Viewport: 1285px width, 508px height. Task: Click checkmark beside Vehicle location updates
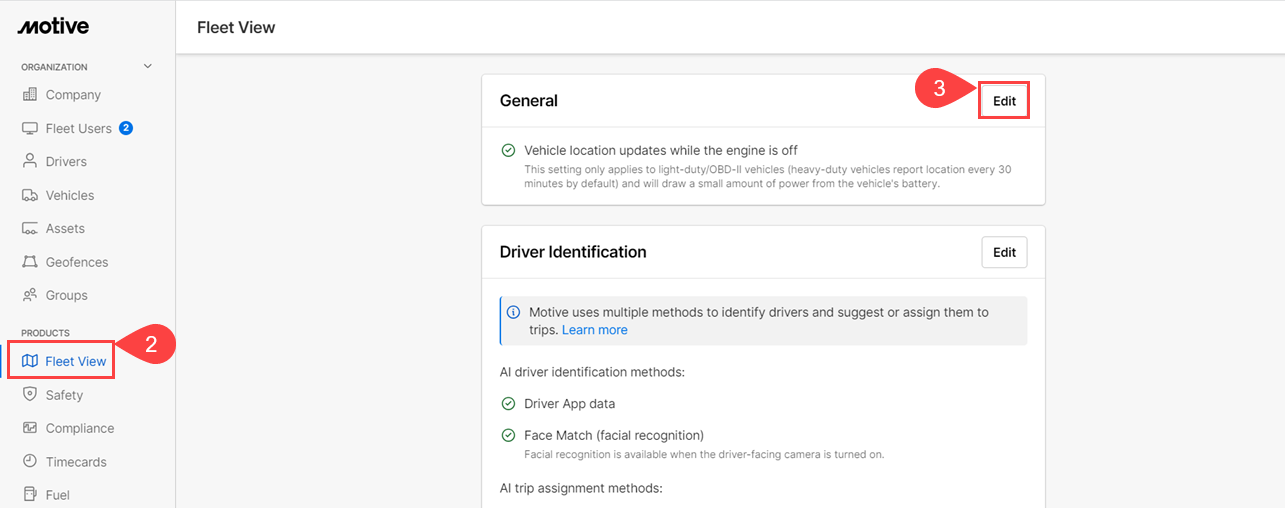[x=508, y=151]
